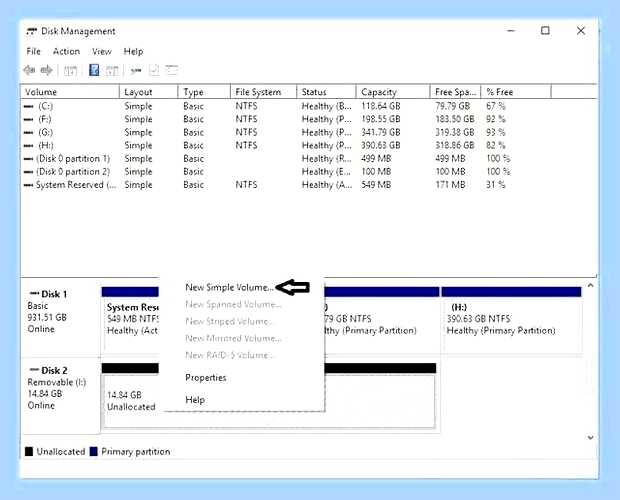Image resolution: width=620 pixels, height=500 pixels.
Task: Click the Connect/Refresh disk toolbar icon
Action: pyautogui.click(x=136, y=71)
